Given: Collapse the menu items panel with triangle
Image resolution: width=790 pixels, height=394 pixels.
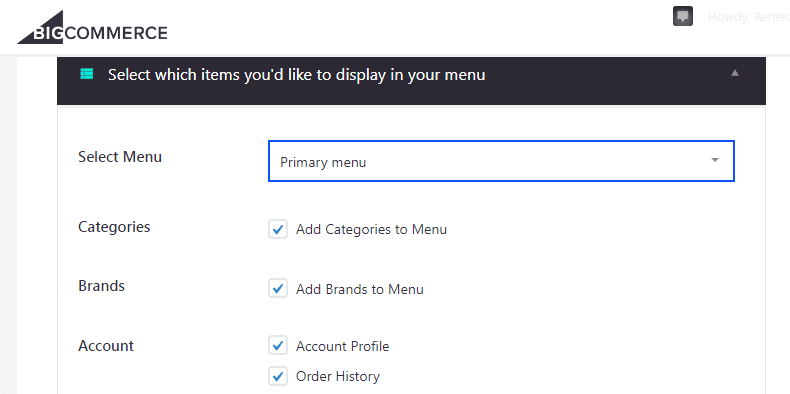Looking at the screenshot, I should click(735, 73).
